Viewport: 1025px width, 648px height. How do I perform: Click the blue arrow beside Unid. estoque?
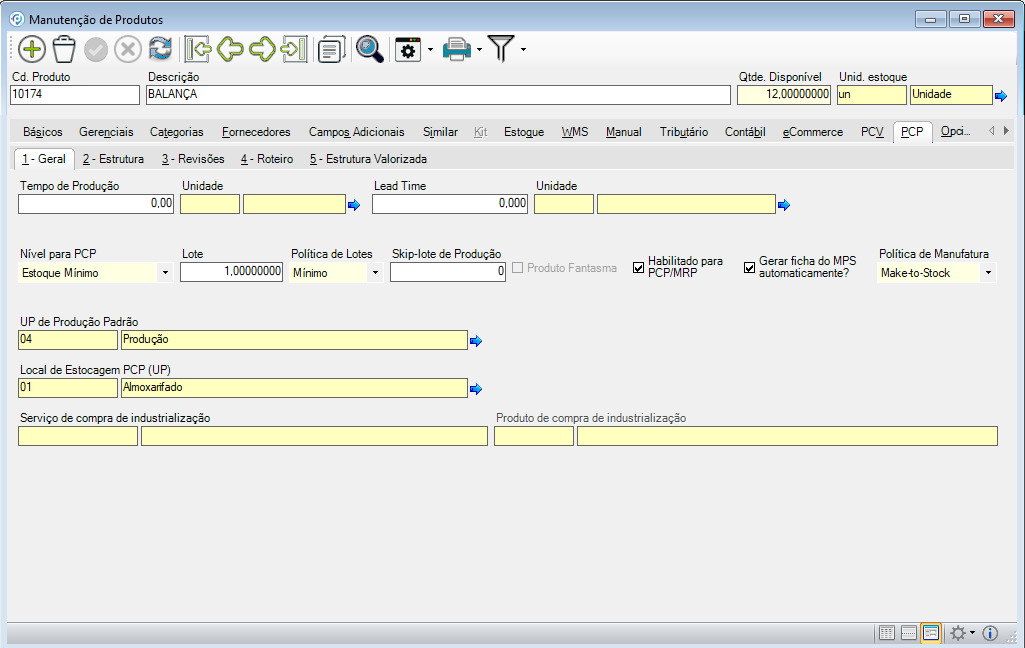pos(1001,96)
